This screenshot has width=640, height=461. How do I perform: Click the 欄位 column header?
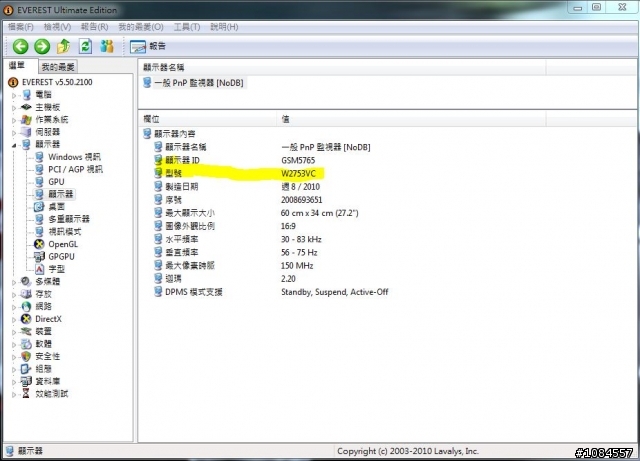click(208, 119)
